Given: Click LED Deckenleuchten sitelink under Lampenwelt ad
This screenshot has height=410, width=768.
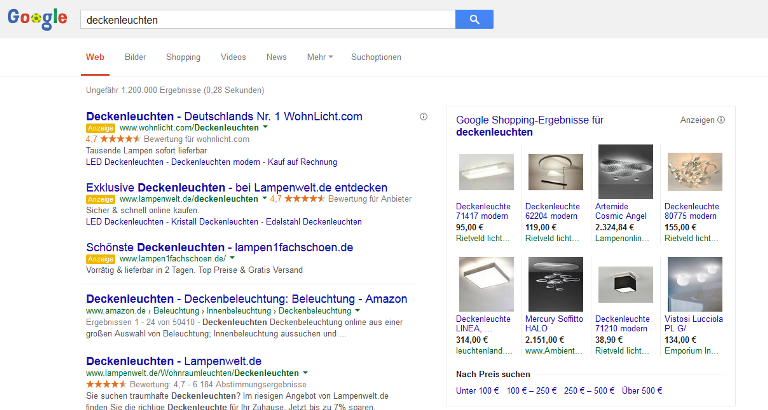Looking at the screenshot, I should [124, 222].
